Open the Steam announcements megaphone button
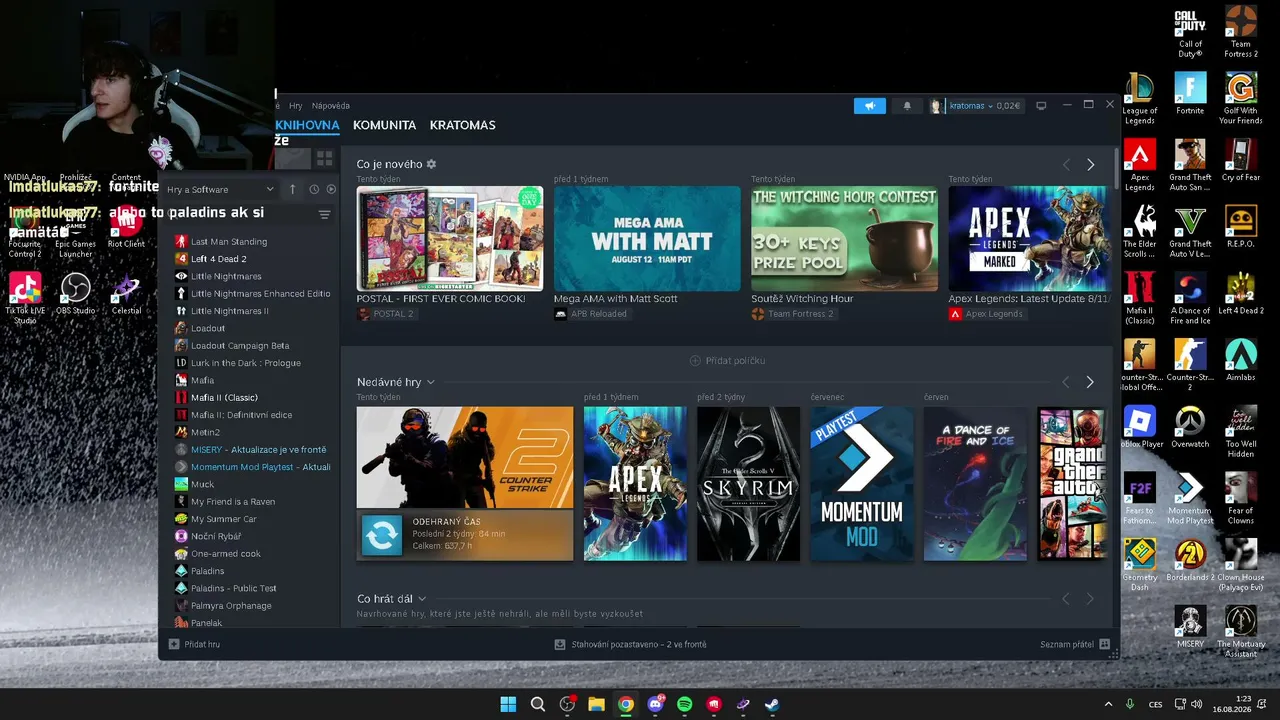The height and width of the screenshot is (720, 1280). 869,106
